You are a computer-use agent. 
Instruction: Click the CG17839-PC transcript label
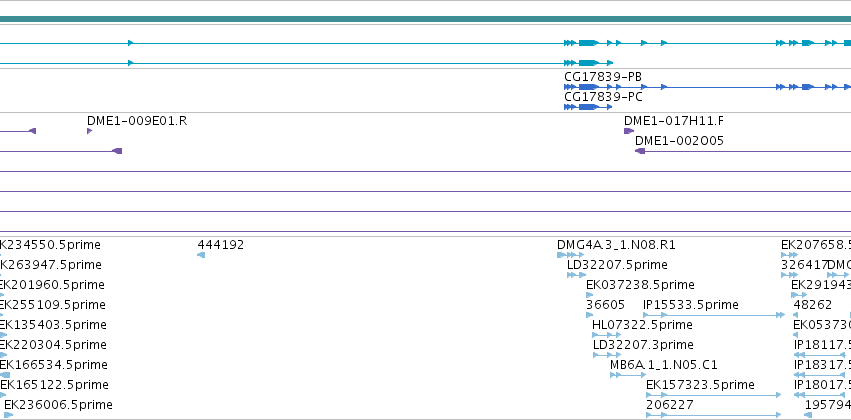pos(604,97)
